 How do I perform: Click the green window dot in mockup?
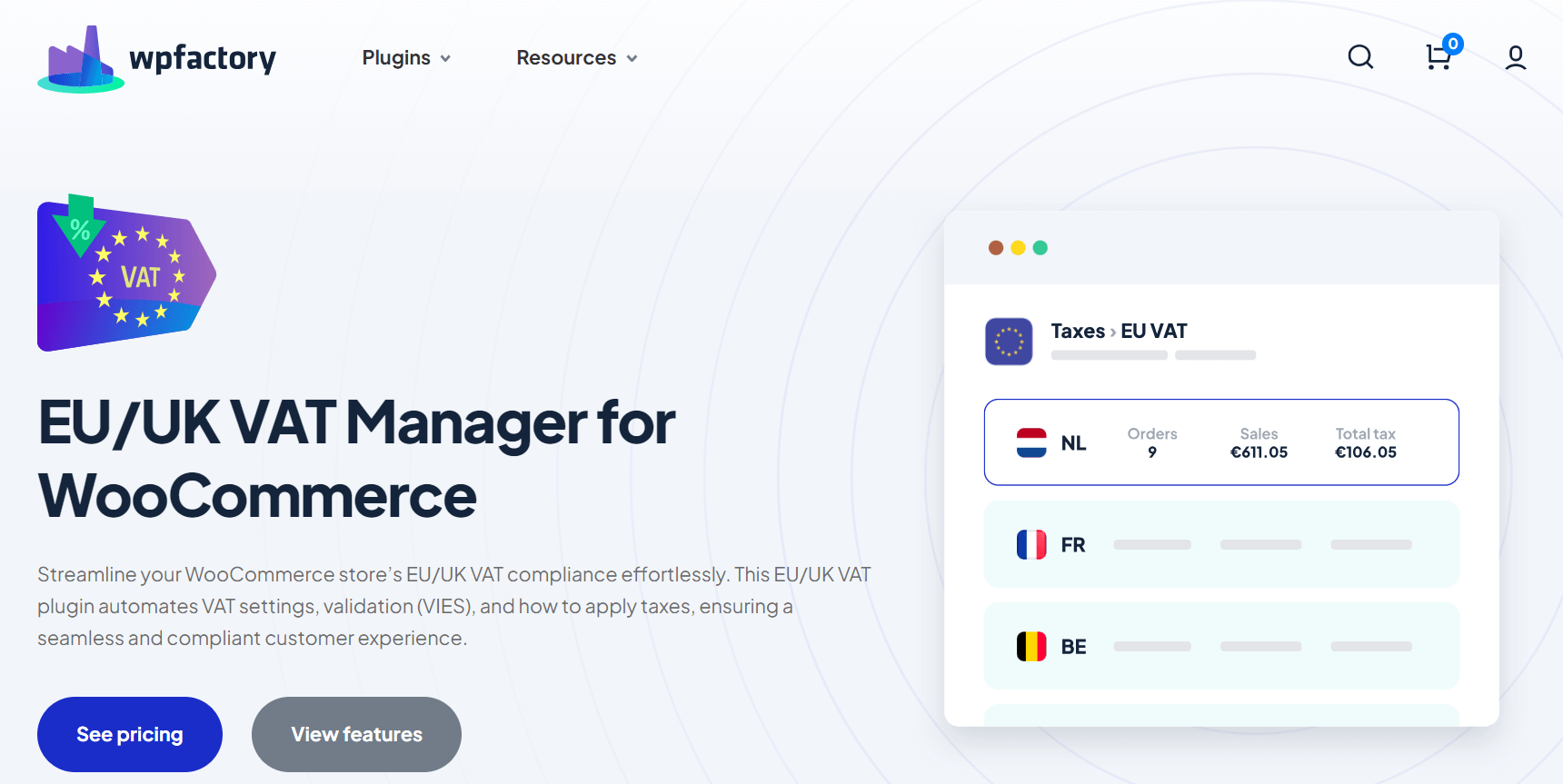pos(1040,248)
